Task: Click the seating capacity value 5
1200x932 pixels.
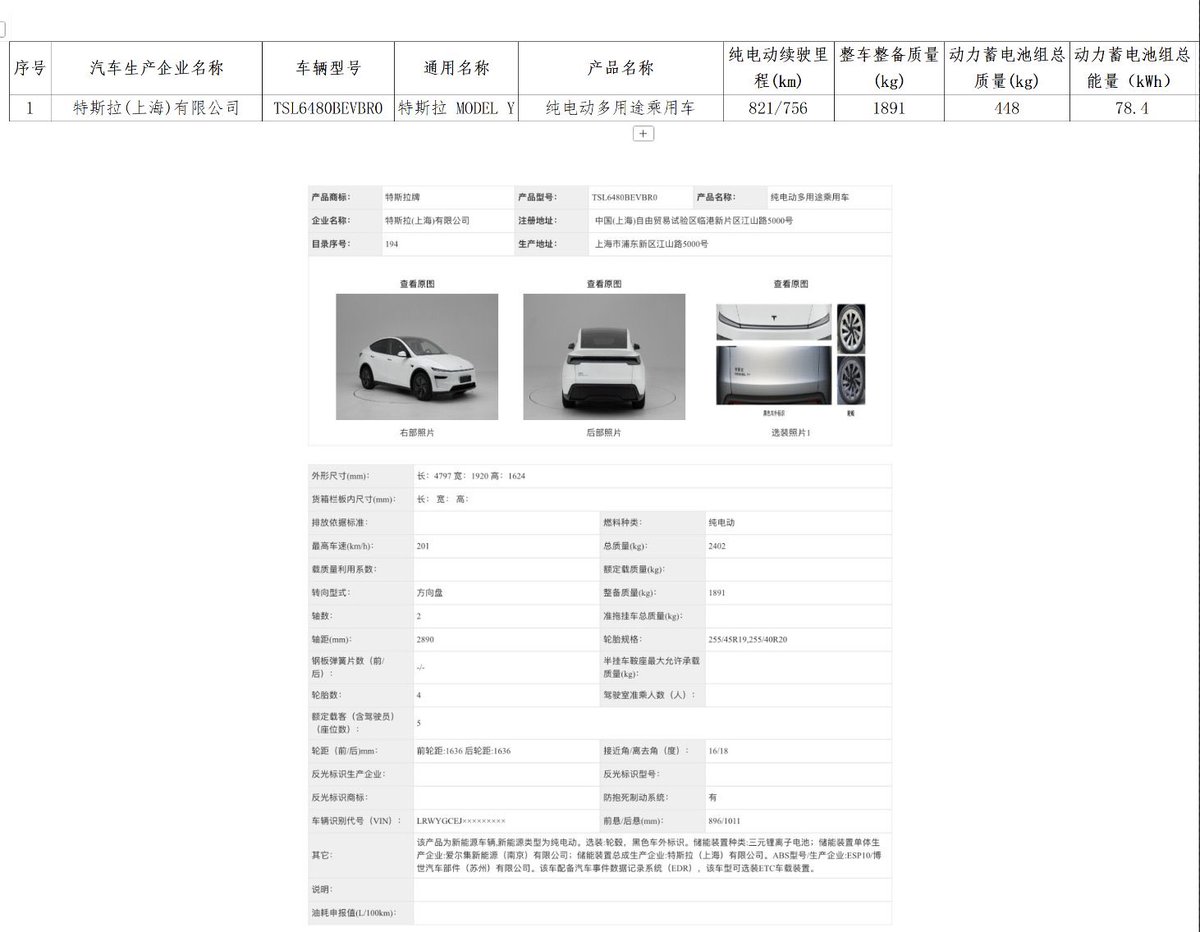Action: click(418, 722)
